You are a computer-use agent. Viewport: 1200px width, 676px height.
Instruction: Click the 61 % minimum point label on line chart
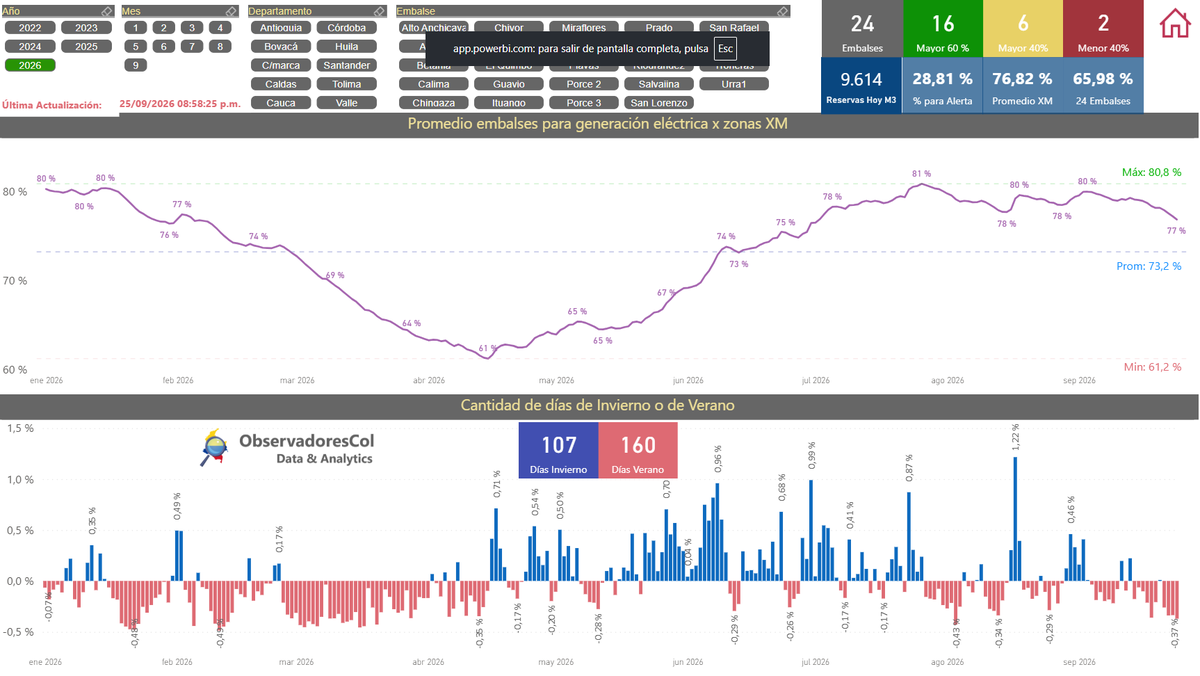[x=487, y=349]
